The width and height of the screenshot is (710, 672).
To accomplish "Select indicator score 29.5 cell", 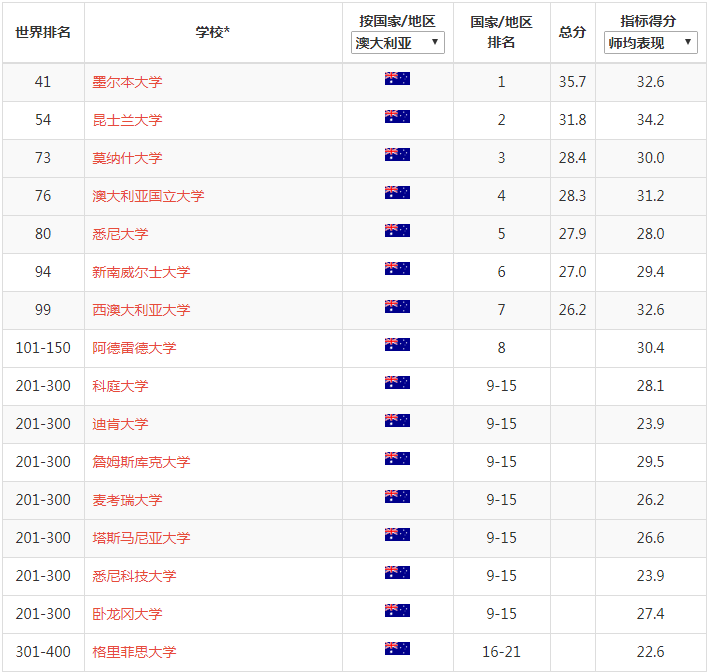I will tap(651, 462).
